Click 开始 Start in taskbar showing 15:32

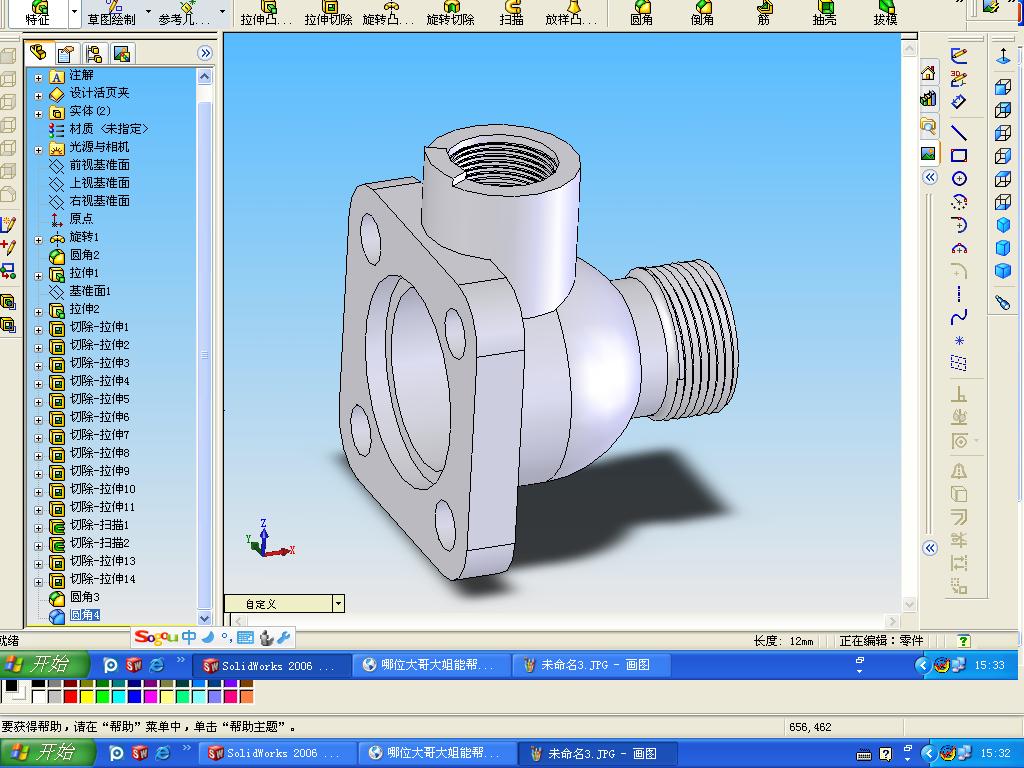[x=46, y=752]
